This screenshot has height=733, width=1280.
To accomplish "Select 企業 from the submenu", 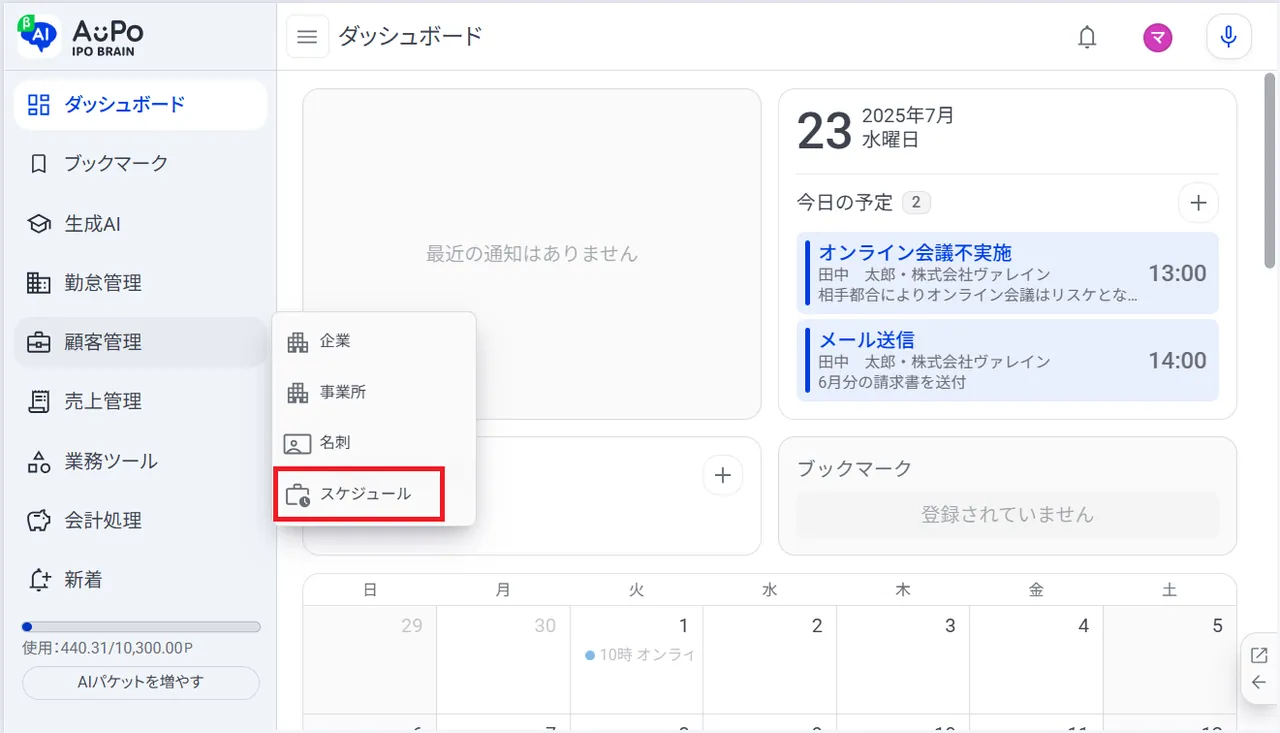I will tap(374, 341).
